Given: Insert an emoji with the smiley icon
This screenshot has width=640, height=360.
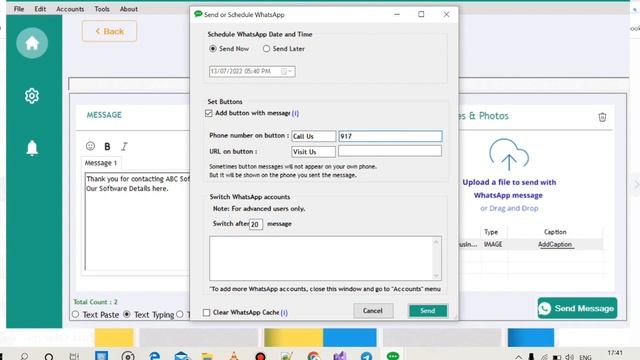Looking at the screenshot, I should (x=90, y=146).
